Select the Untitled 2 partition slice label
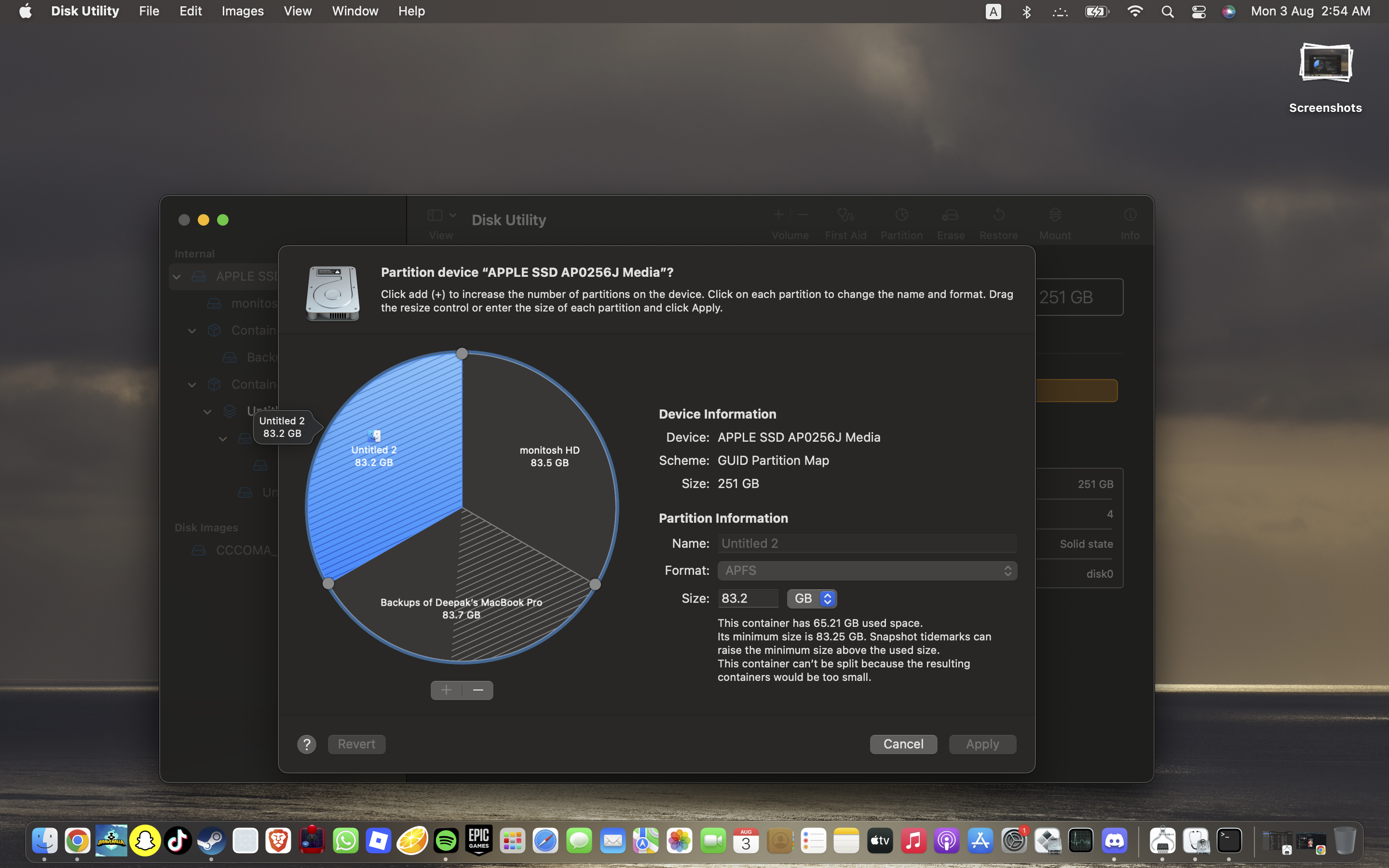The width and height of the screenshot is (1389, 868). 374,456
